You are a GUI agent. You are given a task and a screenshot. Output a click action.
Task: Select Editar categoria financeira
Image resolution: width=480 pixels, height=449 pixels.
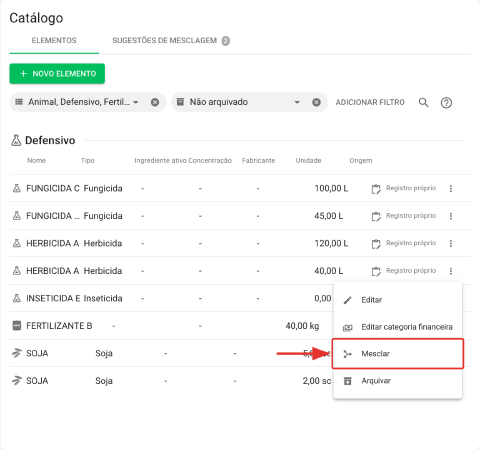tap(398, 327)
